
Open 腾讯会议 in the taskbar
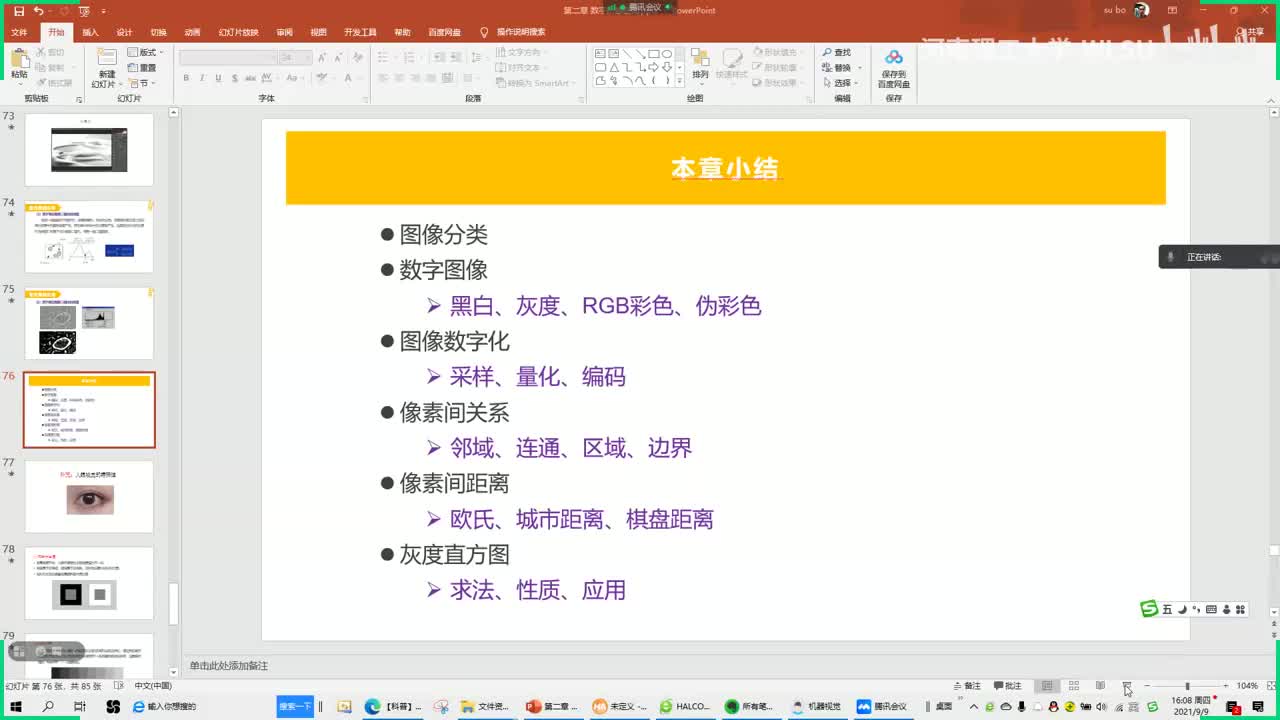point(882,706)
